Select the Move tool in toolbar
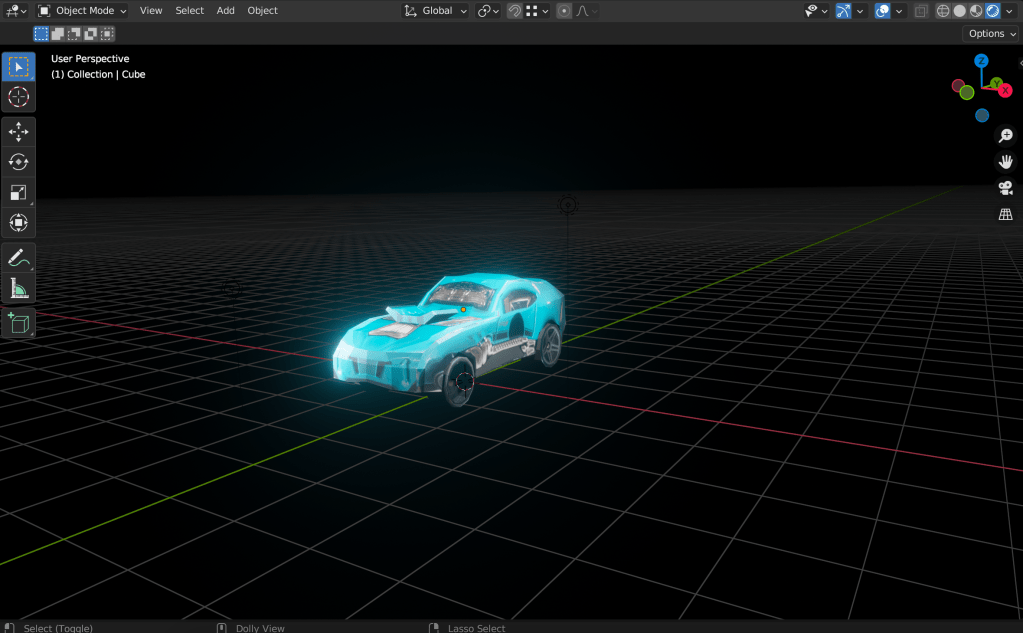This screenshot has height=633, width=1023. pos(18,132)
